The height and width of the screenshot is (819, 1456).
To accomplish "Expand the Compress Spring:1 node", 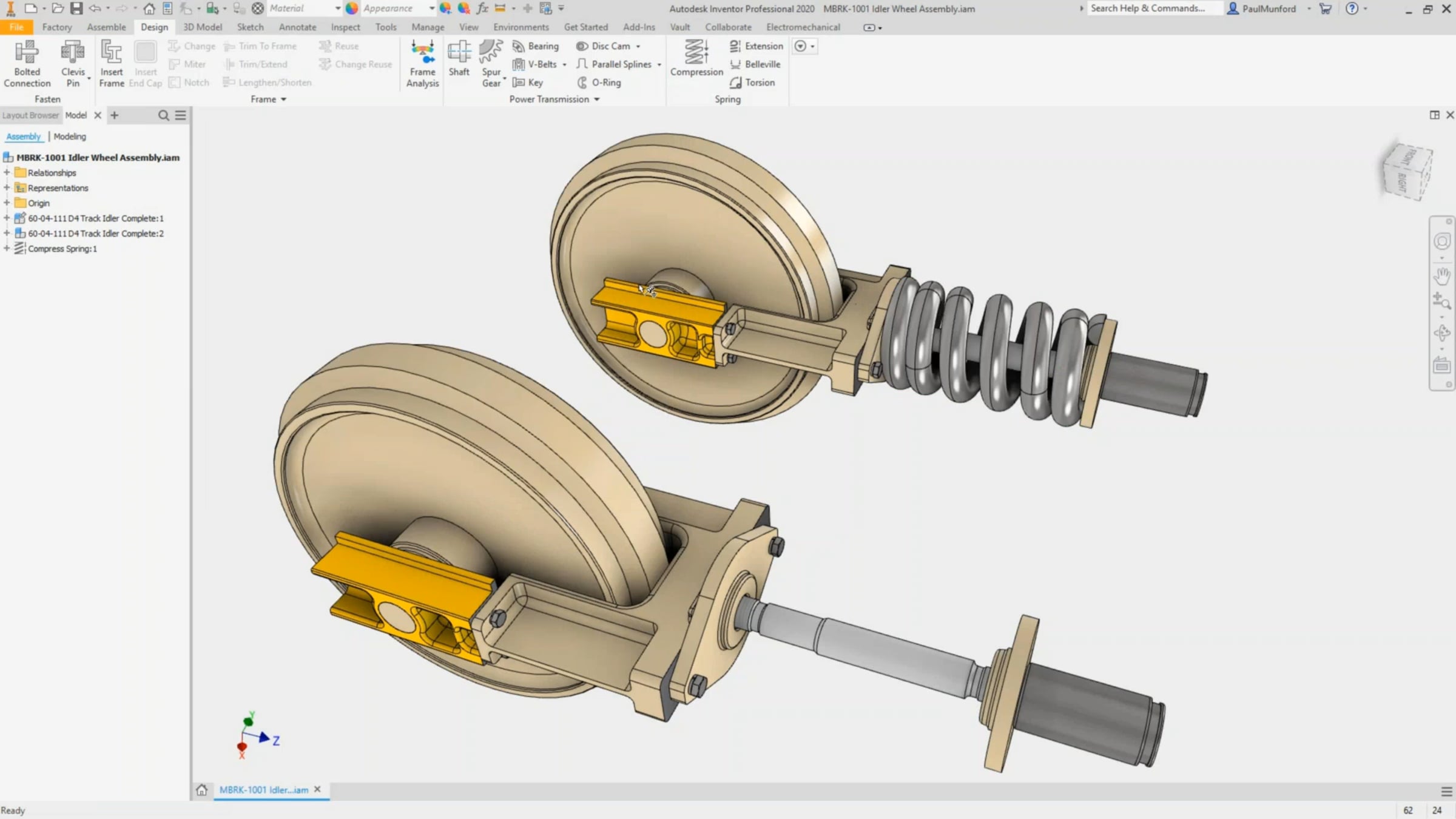I will click(x=7, y=249).
